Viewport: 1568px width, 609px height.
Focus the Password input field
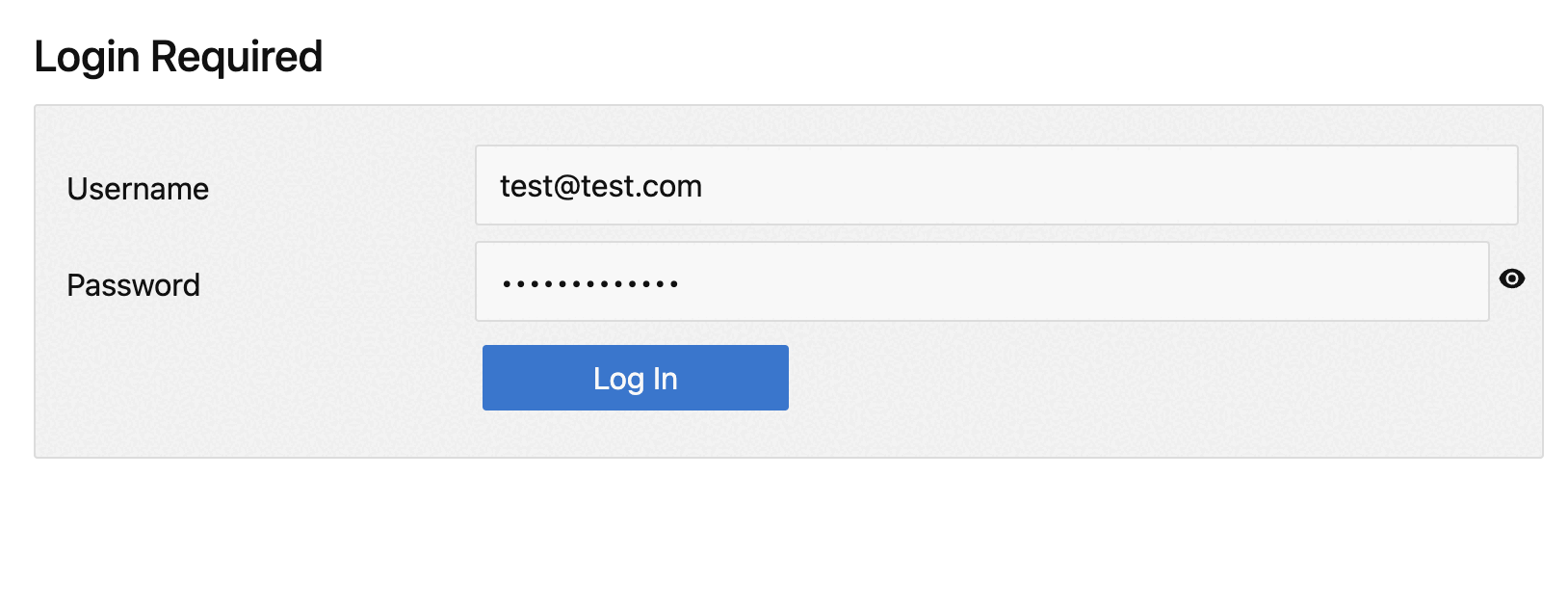tap(981, 281)
